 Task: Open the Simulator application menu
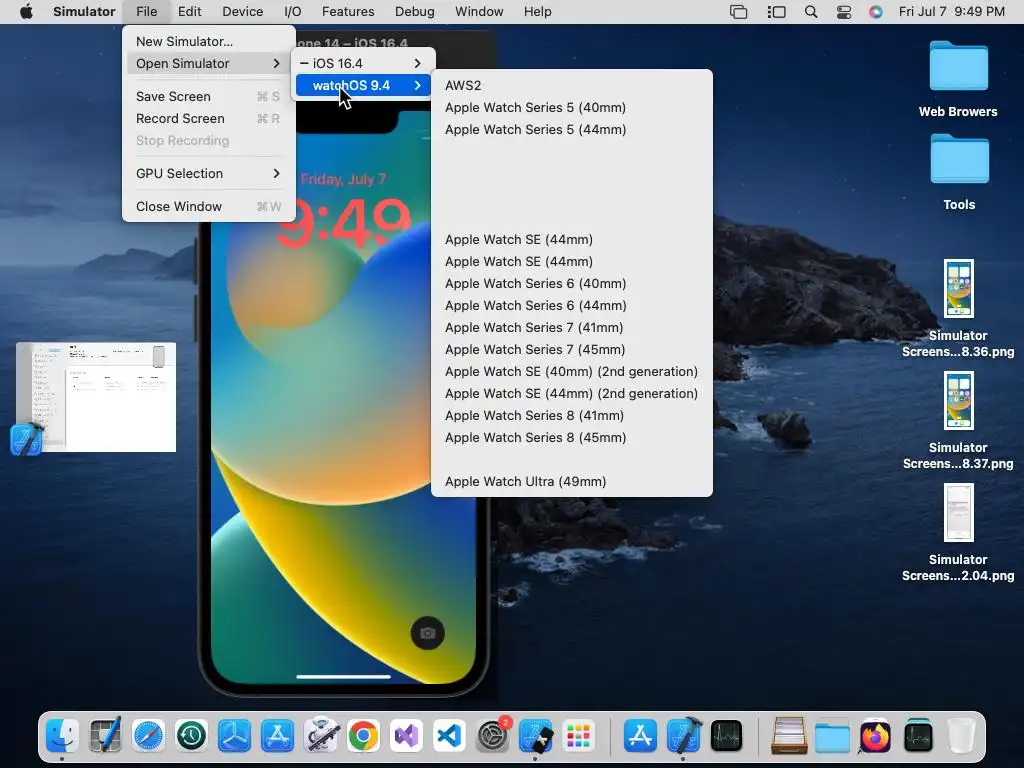[84, 12]
